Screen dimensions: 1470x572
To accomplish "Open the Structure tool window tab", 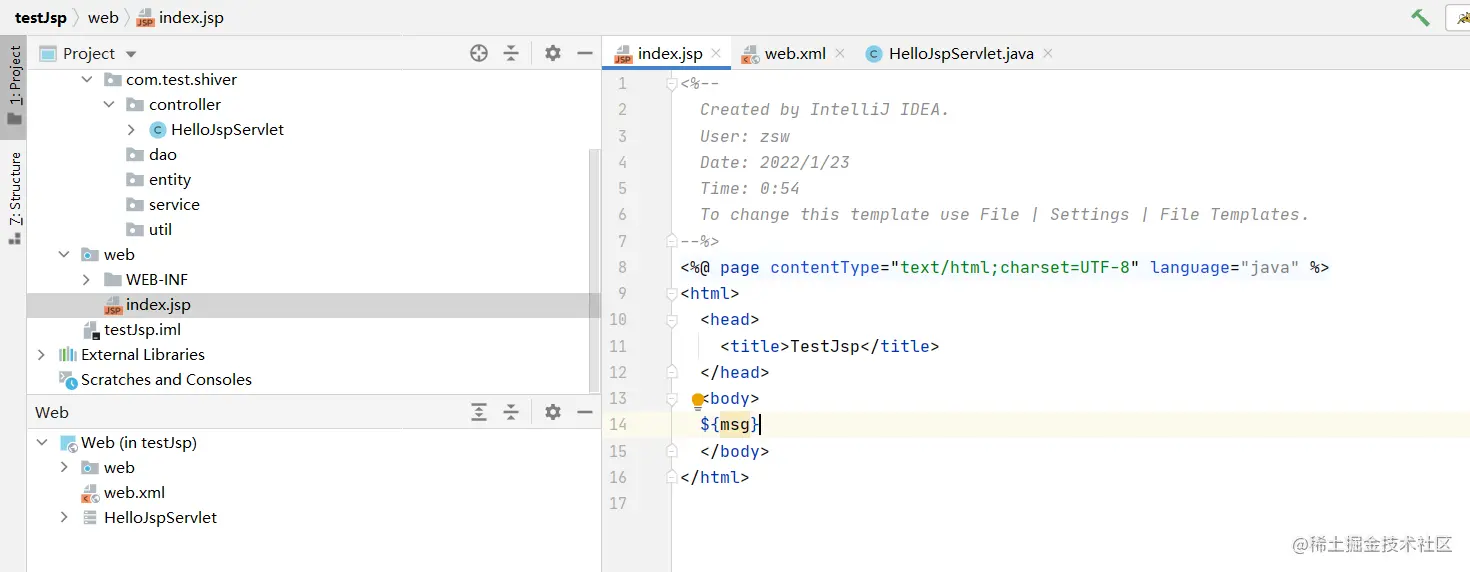I will [x=14, y=197].
